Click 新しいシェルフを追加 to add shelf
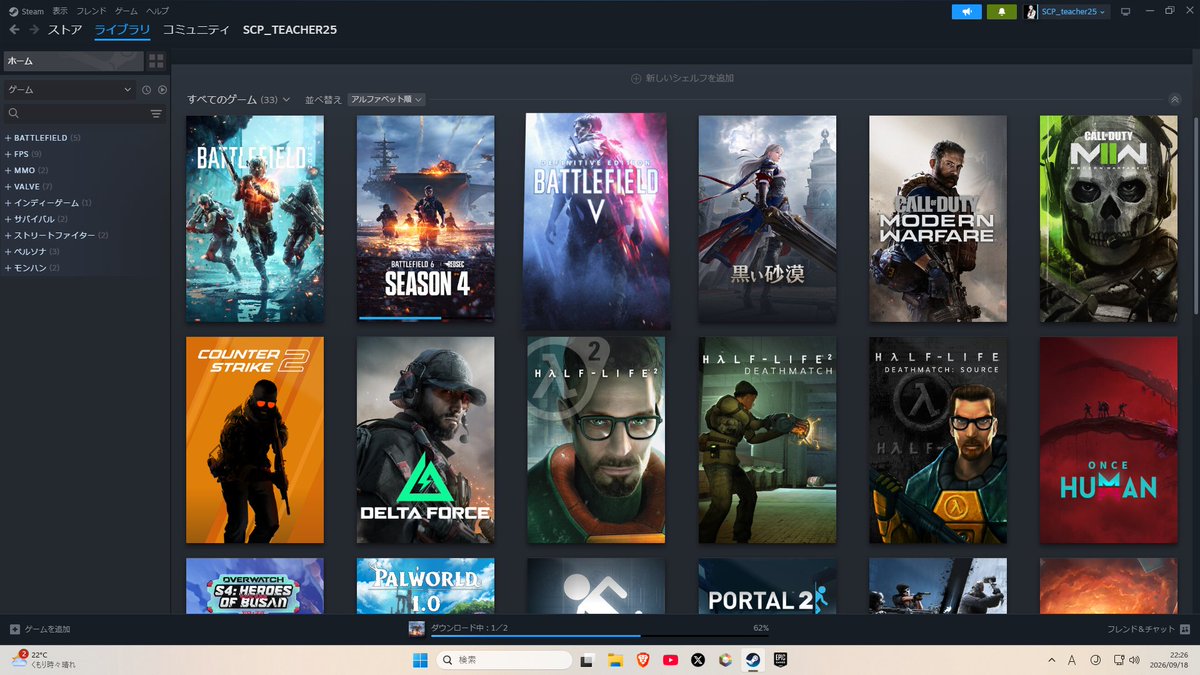This screenshot has width=1200, height=675. 683,78
